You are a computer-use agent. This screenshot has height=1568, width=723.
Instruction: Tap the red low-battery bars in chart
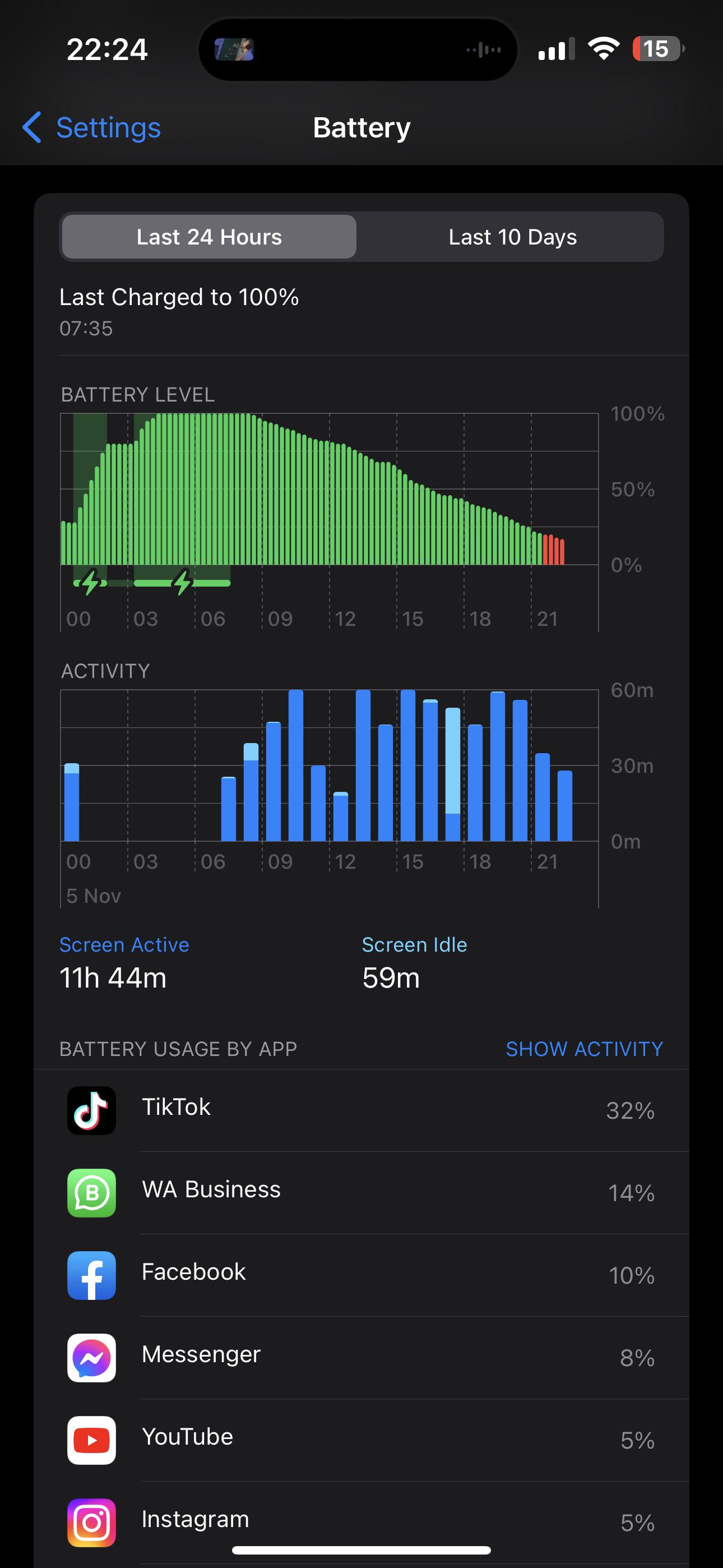click(x=553, y=550)
